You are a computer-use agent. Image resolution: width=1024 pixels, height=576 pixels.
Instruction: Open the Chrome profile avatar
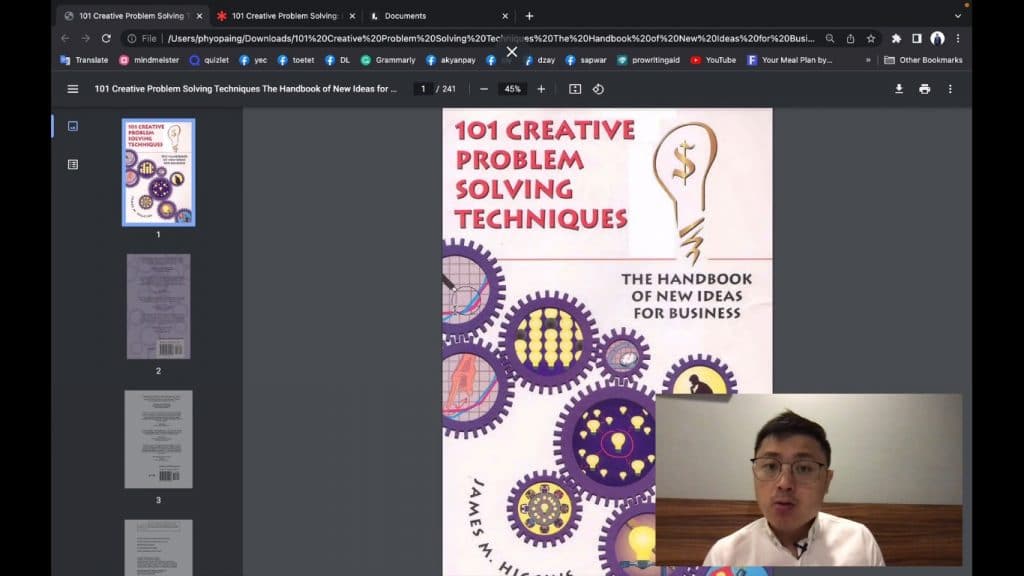click(938, 39)
